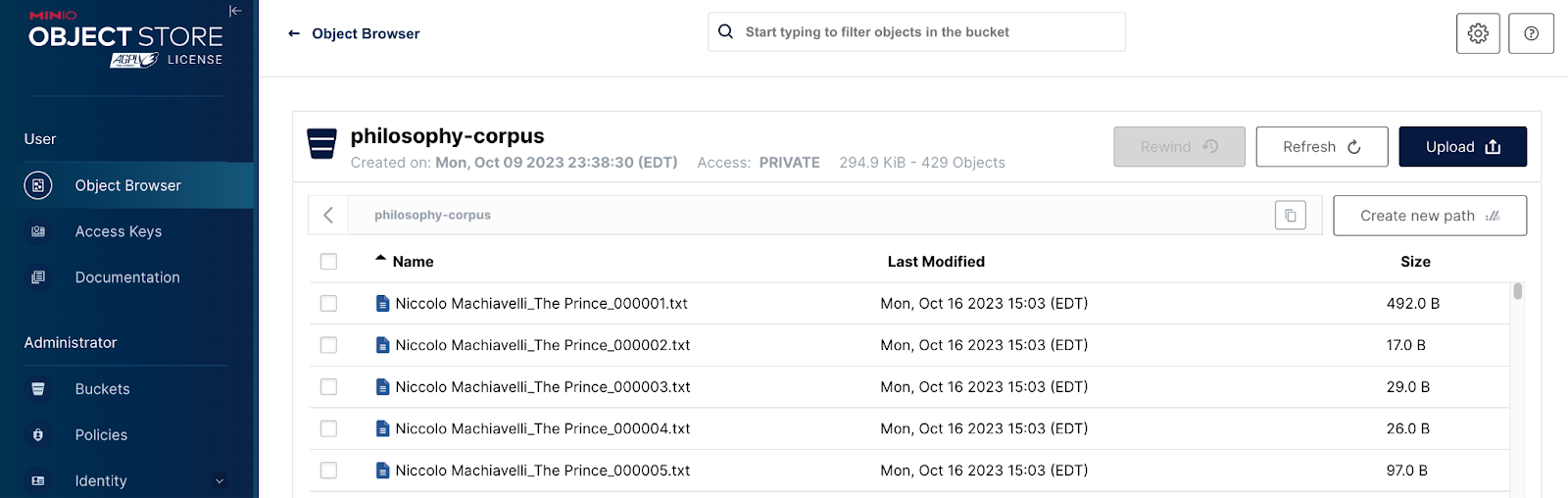Click the Buckets sidebar icon
1568x498 pixels.
[x=38, y=389]
